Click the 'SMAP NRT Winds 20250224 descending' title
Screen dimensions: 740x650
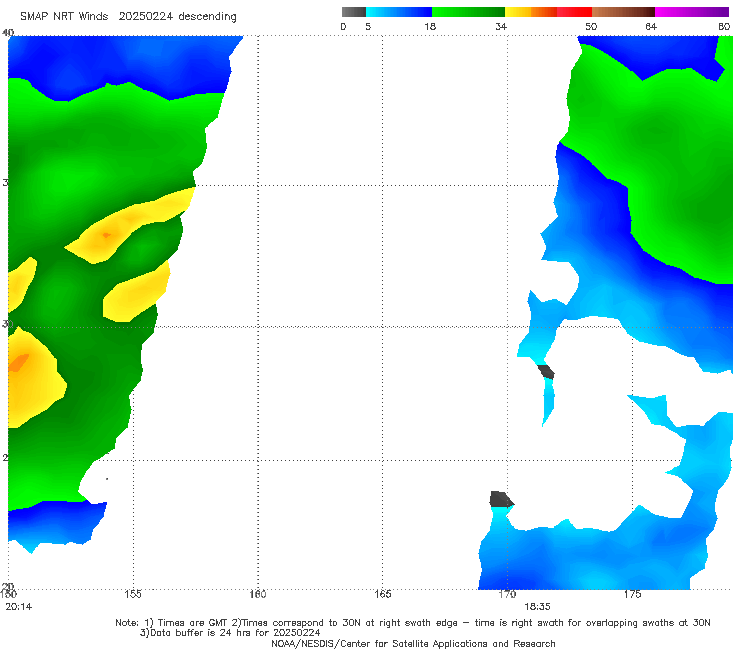(x=128, y=17)
